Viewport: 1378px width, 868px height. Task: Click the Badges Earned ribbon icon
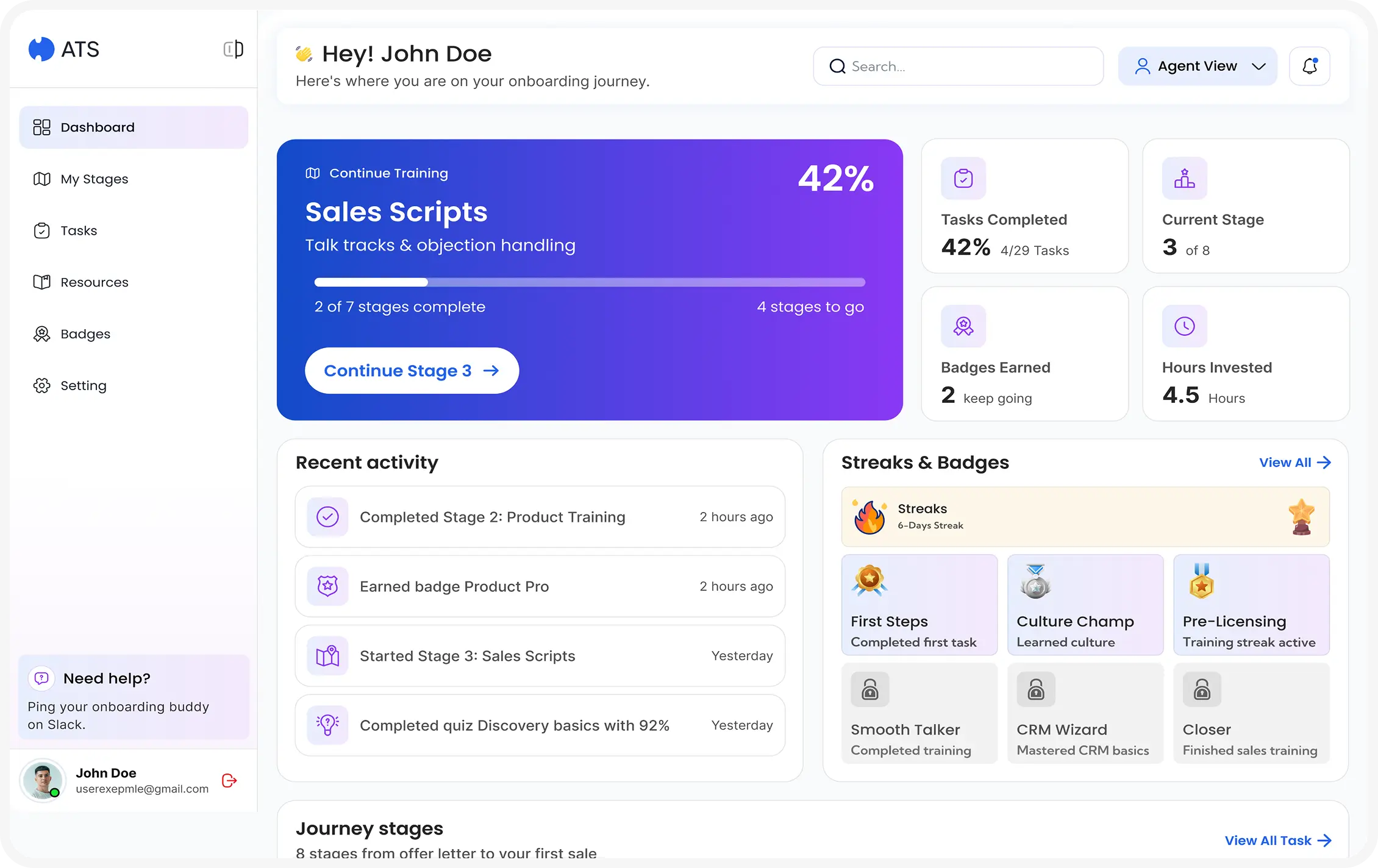[x=963, y=326]
